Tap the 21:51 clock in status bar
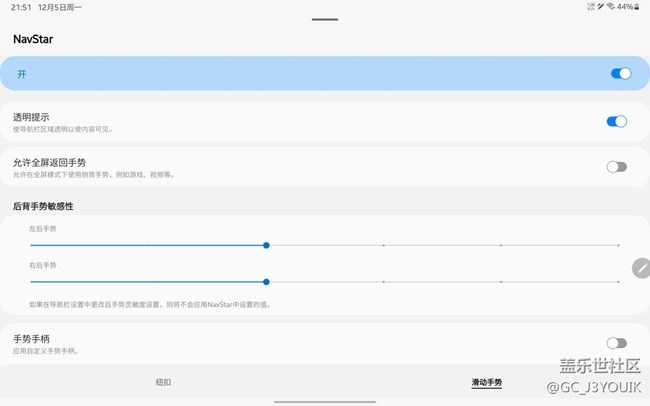The width and height of the screenshot is (650, 406). [x=21, y=7]
